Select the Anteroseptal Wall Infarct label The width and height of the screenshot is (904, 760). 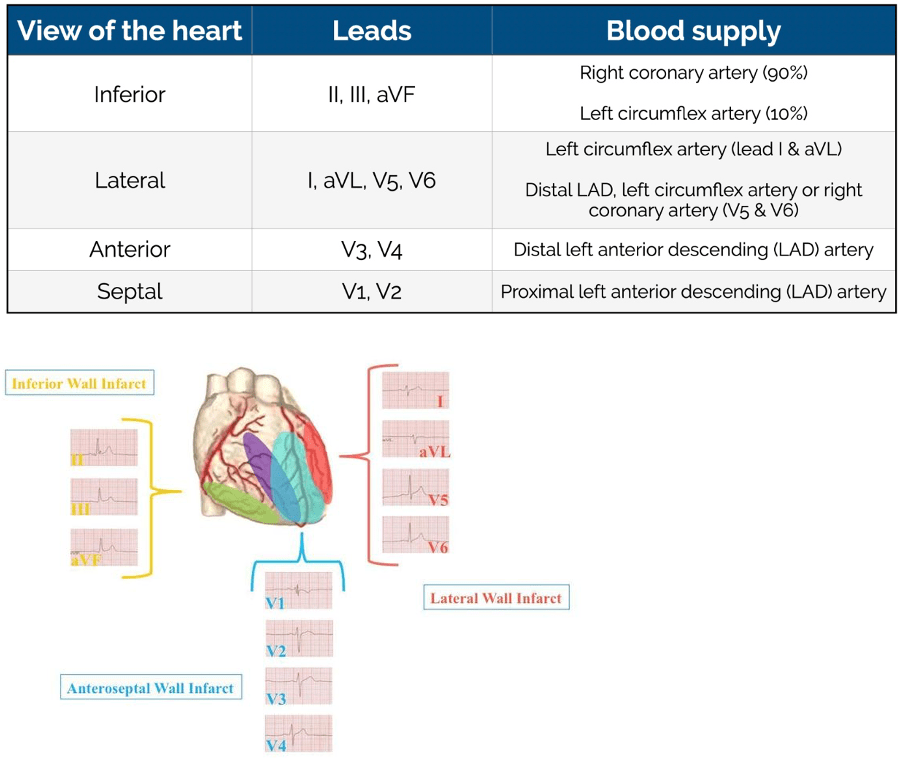[150, 688]
